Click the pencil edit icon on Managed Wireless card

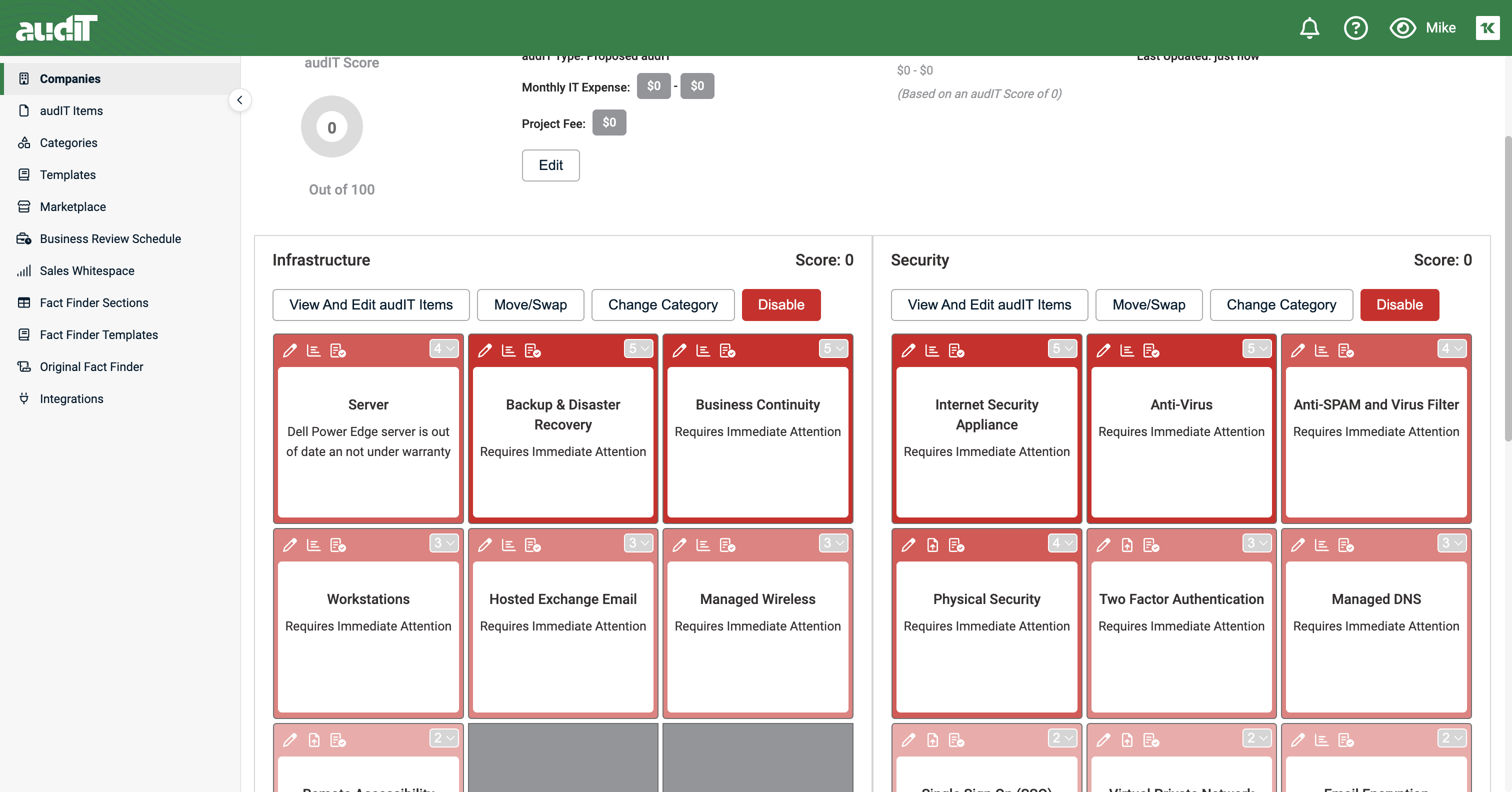[679, 545]
